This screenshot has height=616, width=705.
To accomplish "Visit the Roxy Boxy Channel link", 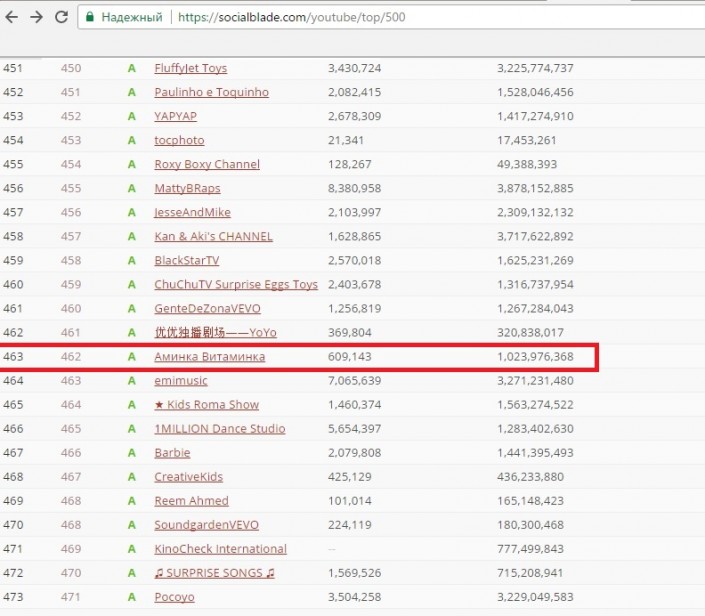I will 206,164.
